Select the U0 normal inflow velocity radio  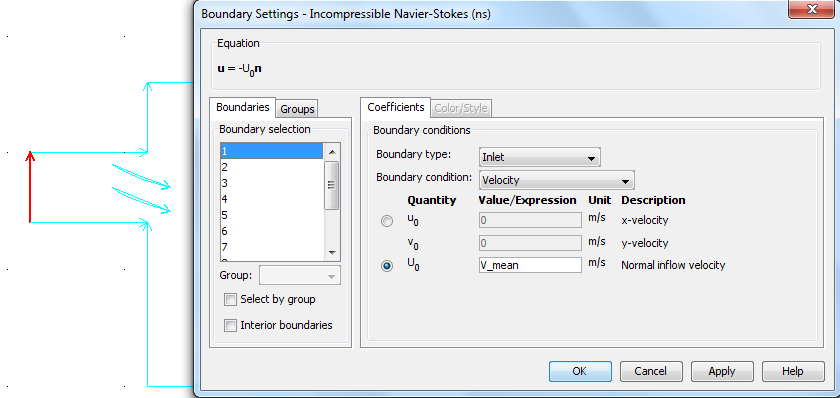pyautogui.click(x=387, y=266)
